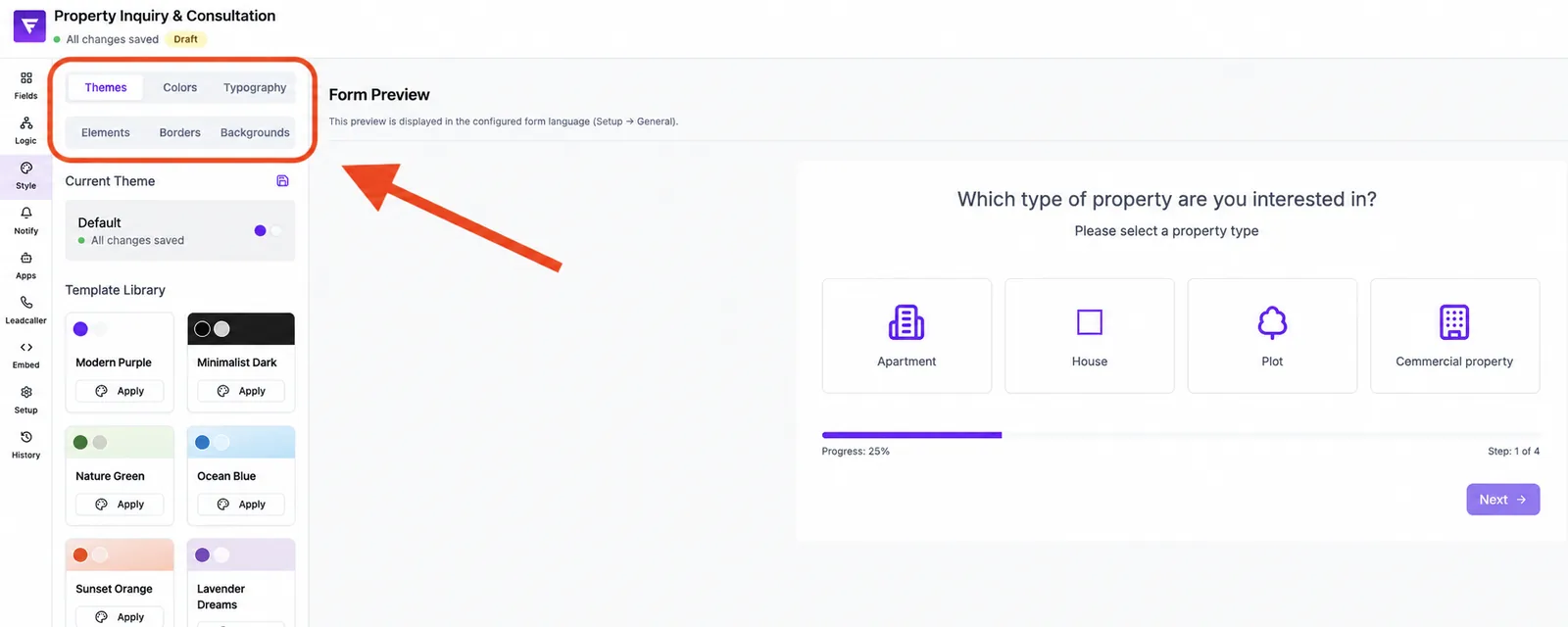Click the Property Inquiry & Consultation title

coord(165,16)
